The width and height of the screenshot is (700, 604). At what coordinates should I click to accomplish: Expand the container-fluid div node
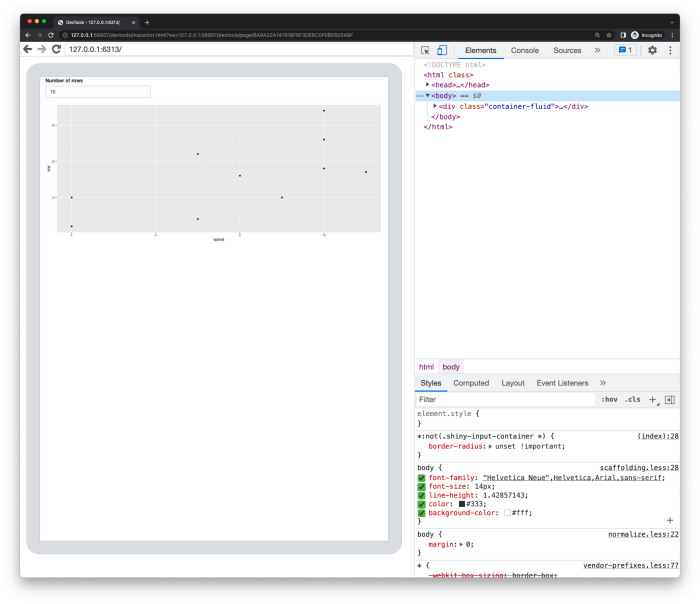pos(435,106)
